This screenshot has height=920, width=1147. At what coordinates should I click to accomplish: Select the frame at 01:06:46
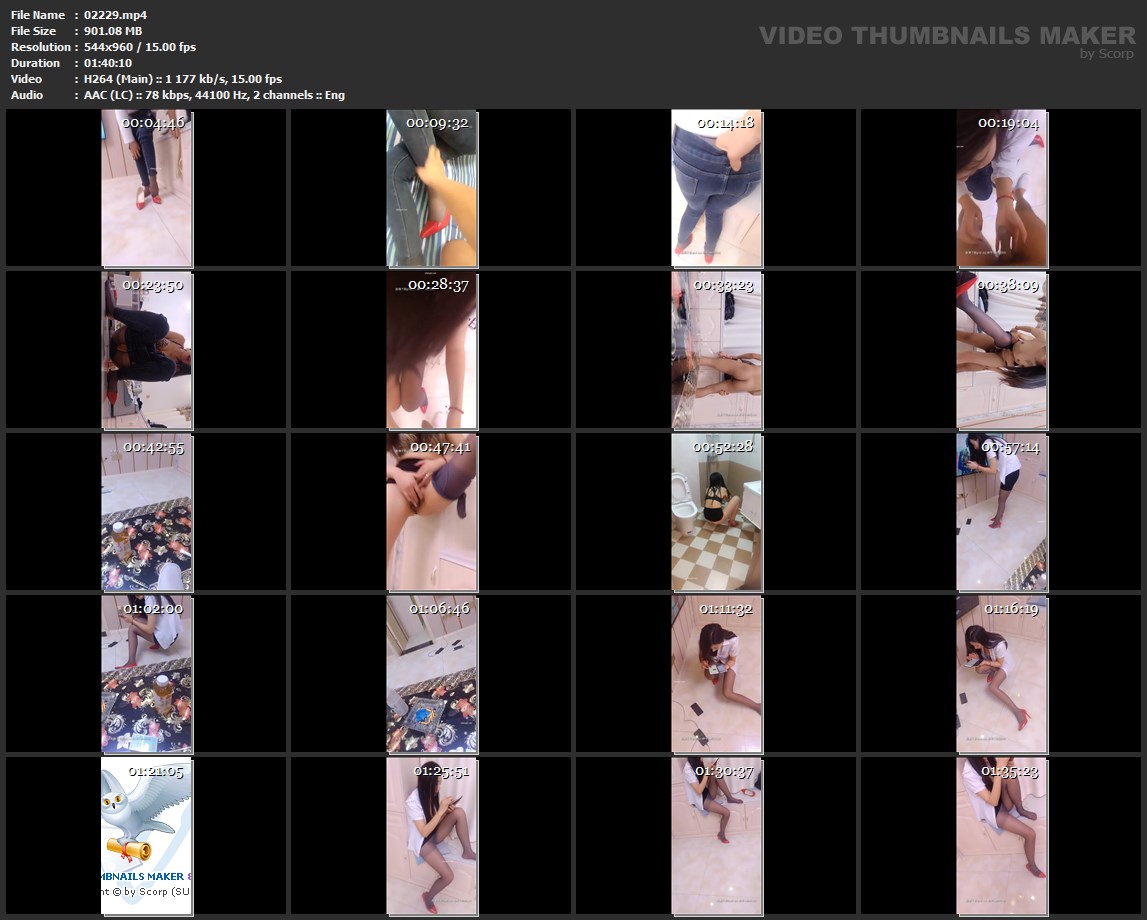(431, 674)
